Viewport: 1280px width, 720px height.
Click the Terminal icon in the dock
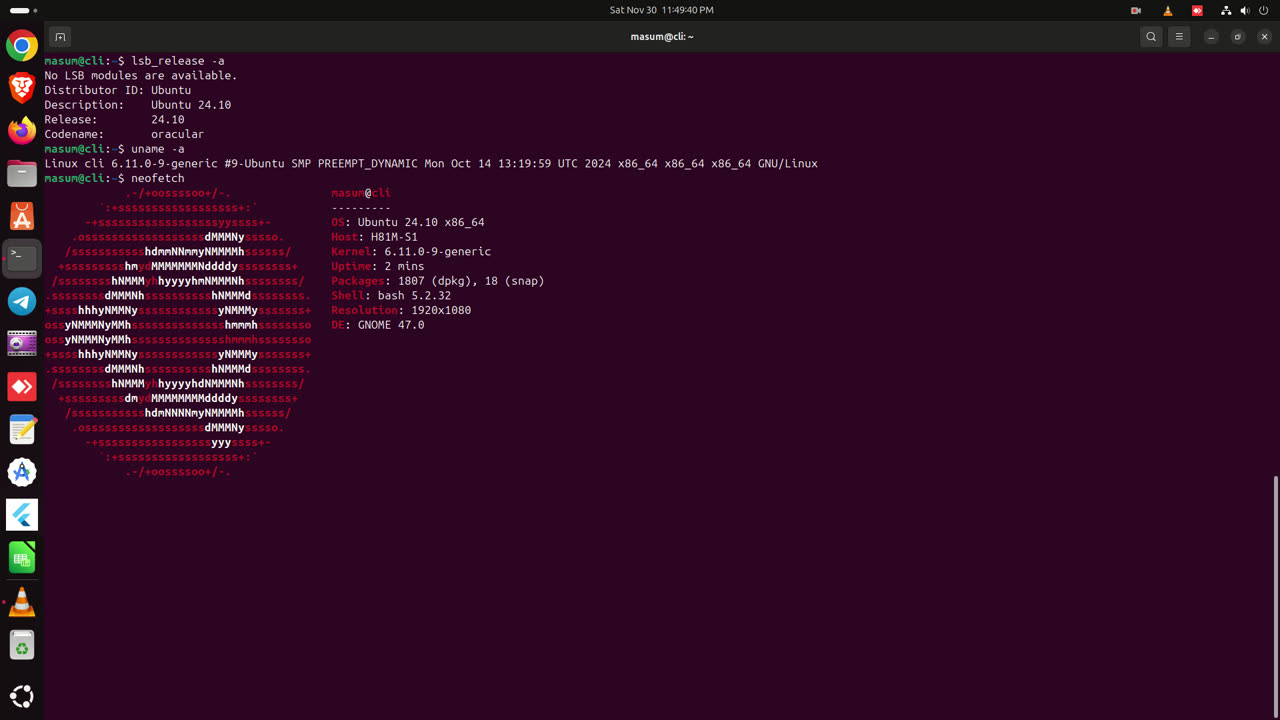pyautogui.click(x=22, y=258)
